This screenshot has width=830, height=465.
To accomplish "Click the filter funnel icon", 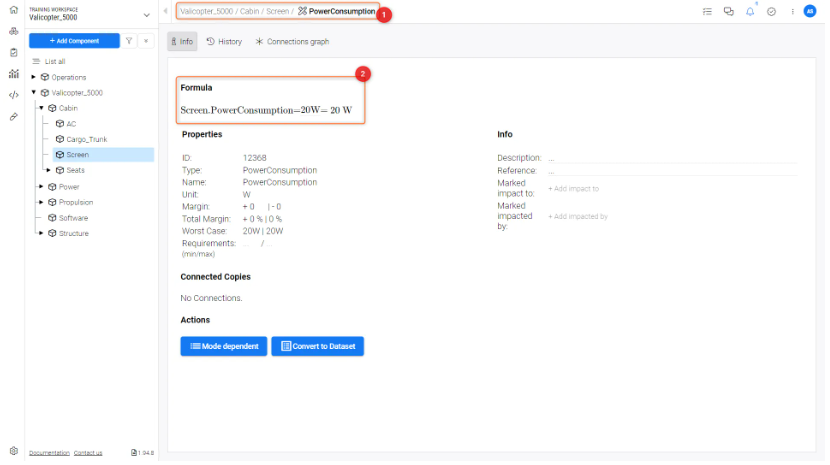I will pos(130,41).
